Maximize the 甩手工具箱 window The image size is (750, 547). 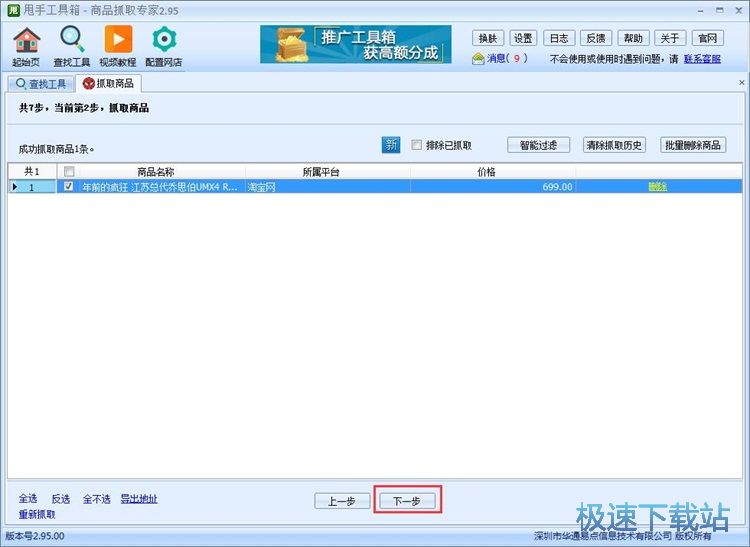point(719,10)
